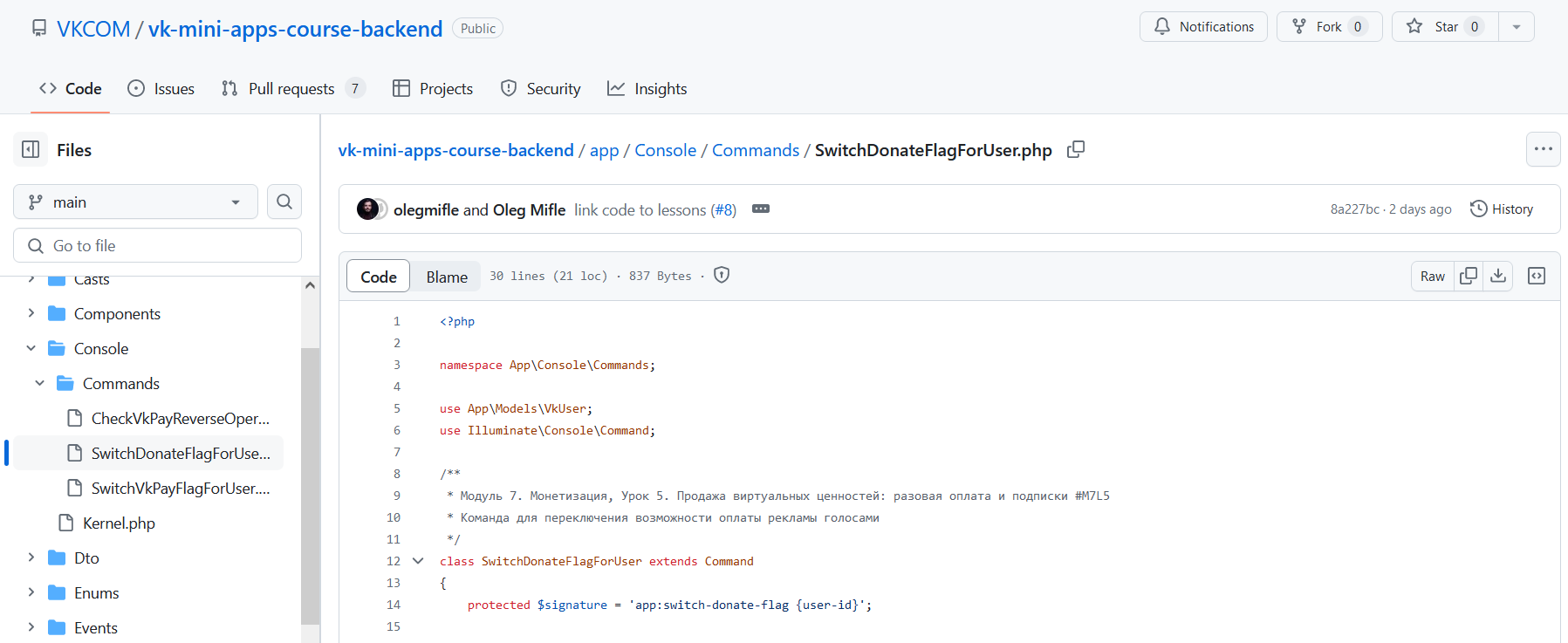Expand commit message ellipsis button
Viewport: 1568px width, 643px height.
(x=761, y=209)
